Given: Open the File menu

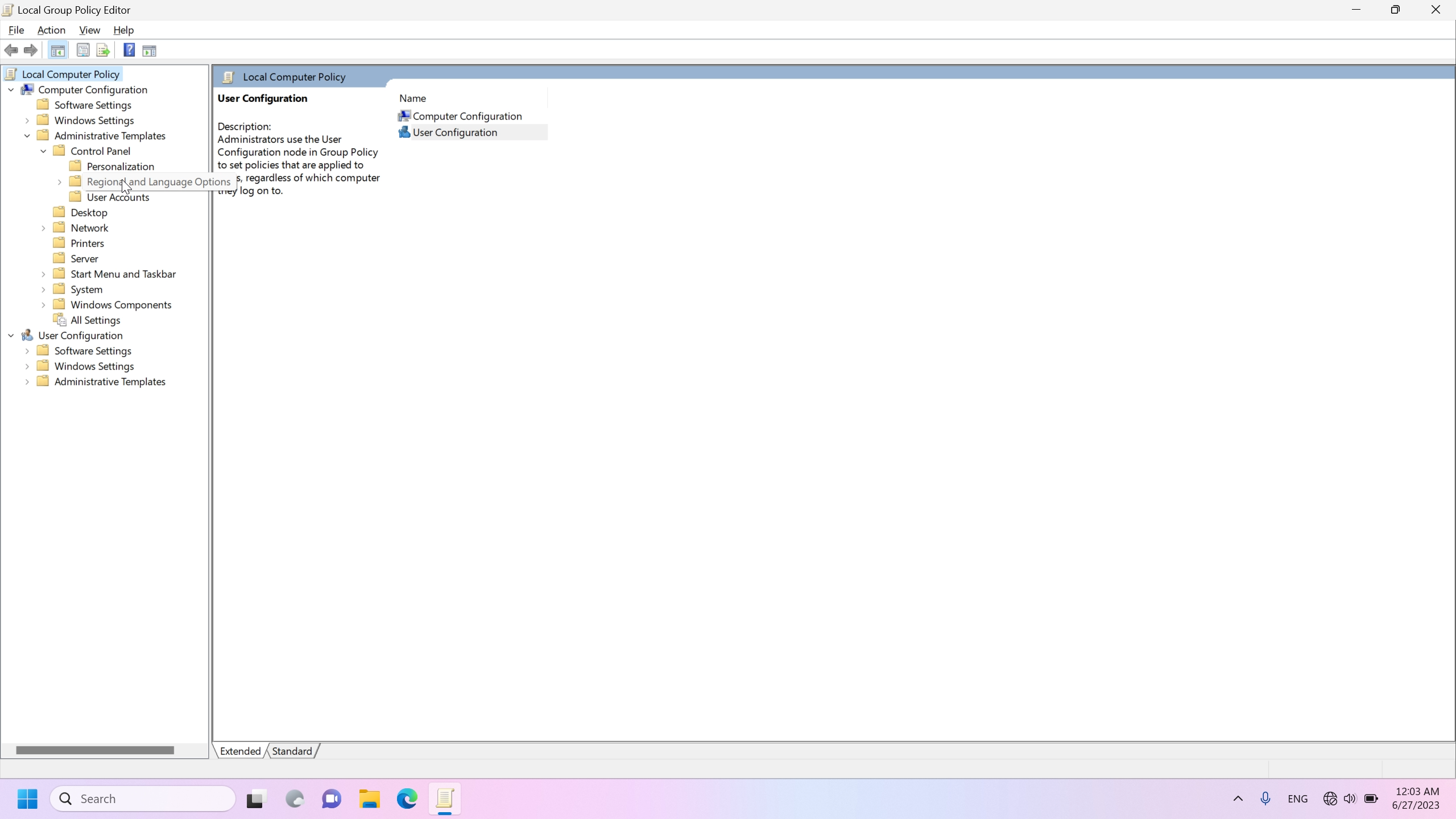Looking at the screenshot, I should (16, 30).
